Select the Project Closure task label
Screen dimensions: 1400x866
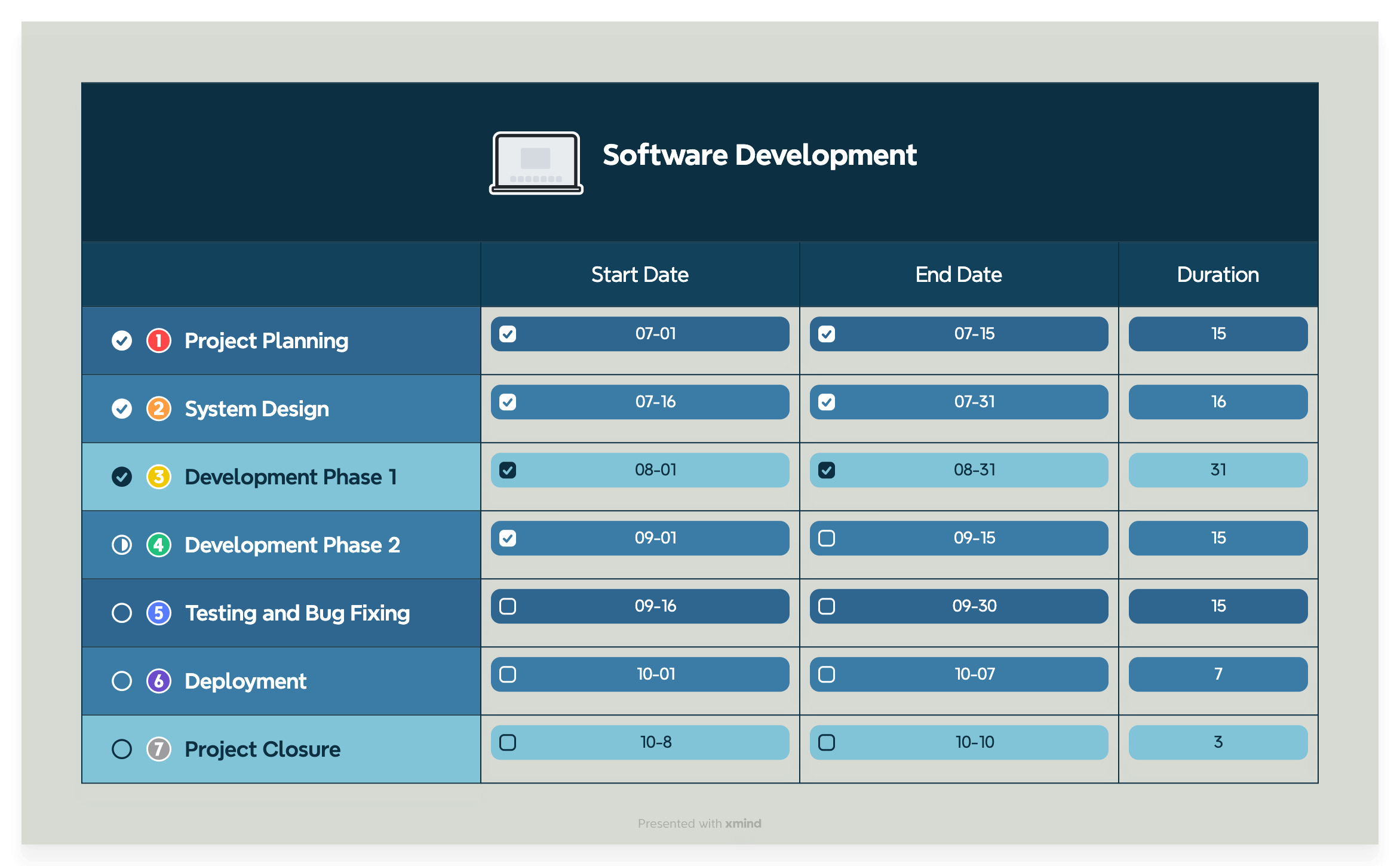[x=262, y=749]
